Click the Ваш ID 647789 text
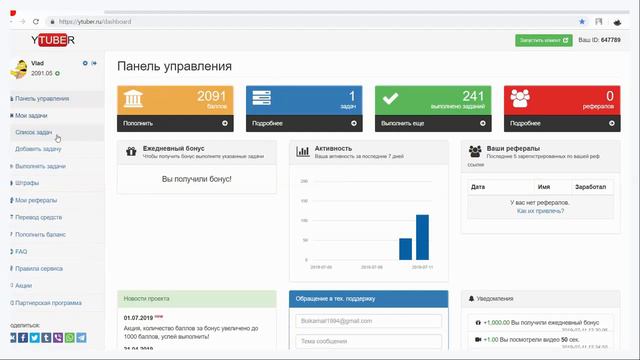The width and height of the screenshot is (640, 360). pos(599,40)
